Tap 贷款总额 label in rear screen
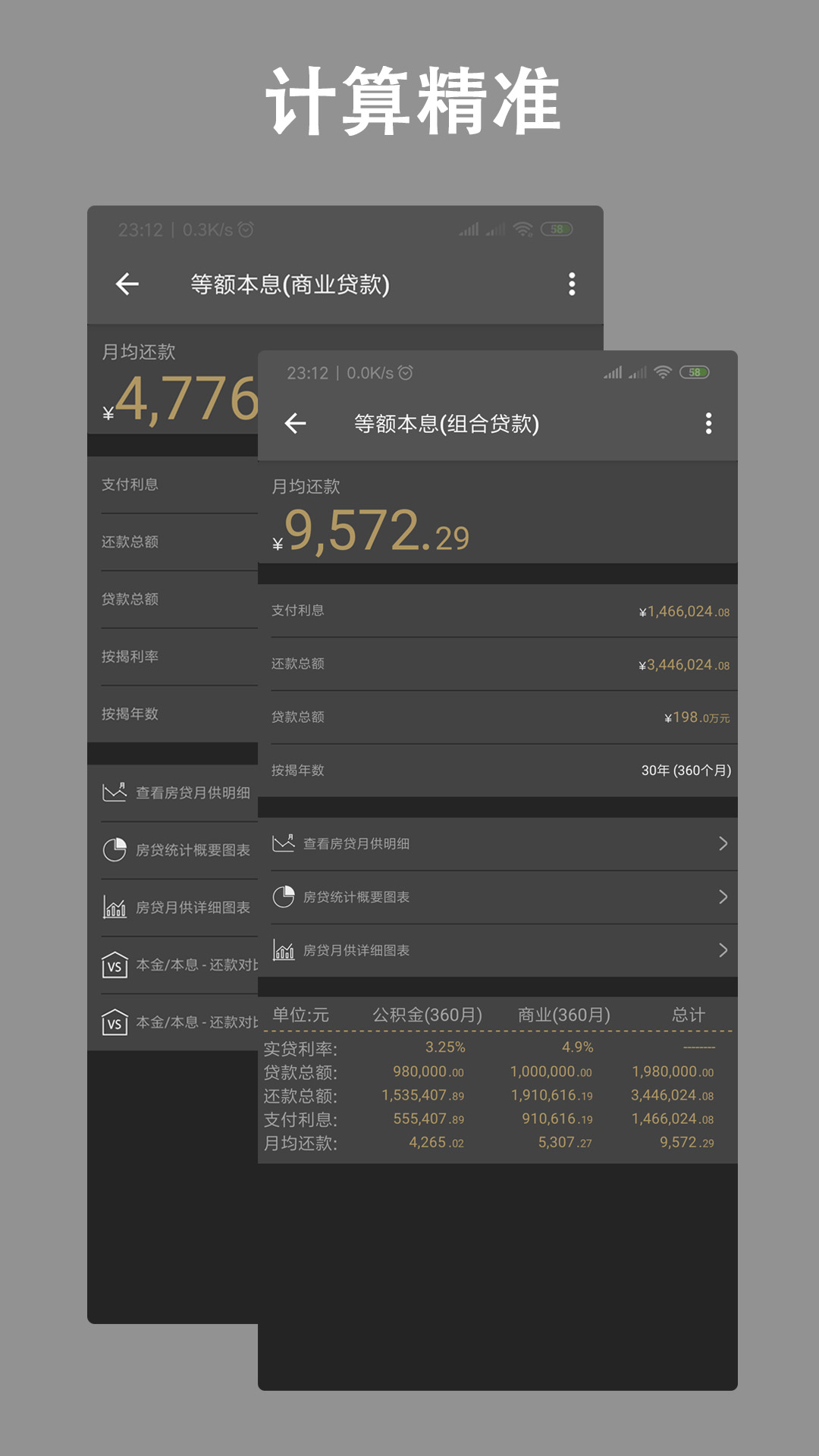Viewport: 819px width, 1456px height. coord(130,599)
